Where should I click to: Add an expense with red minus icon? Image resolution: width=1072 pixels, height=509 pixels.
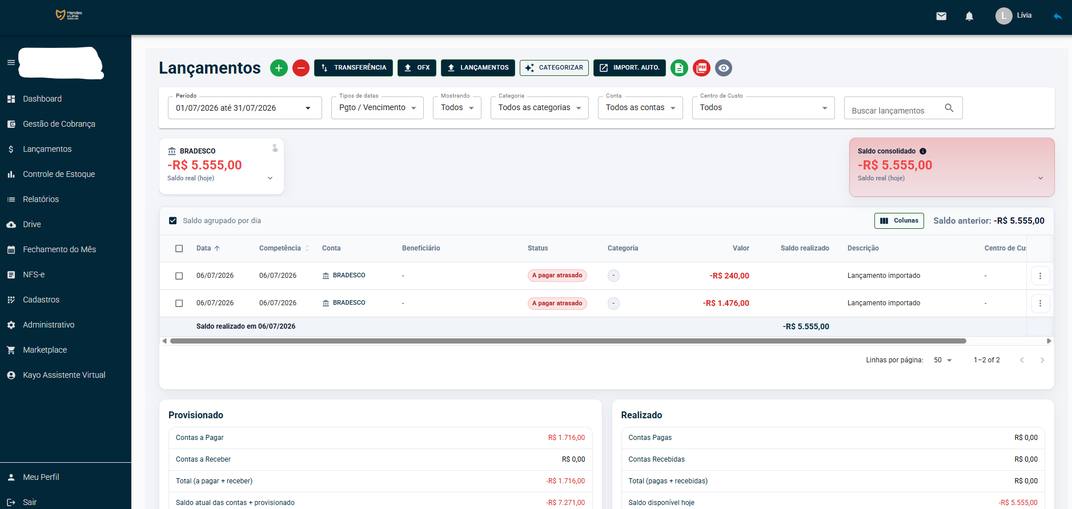click(x=301, y=68)
